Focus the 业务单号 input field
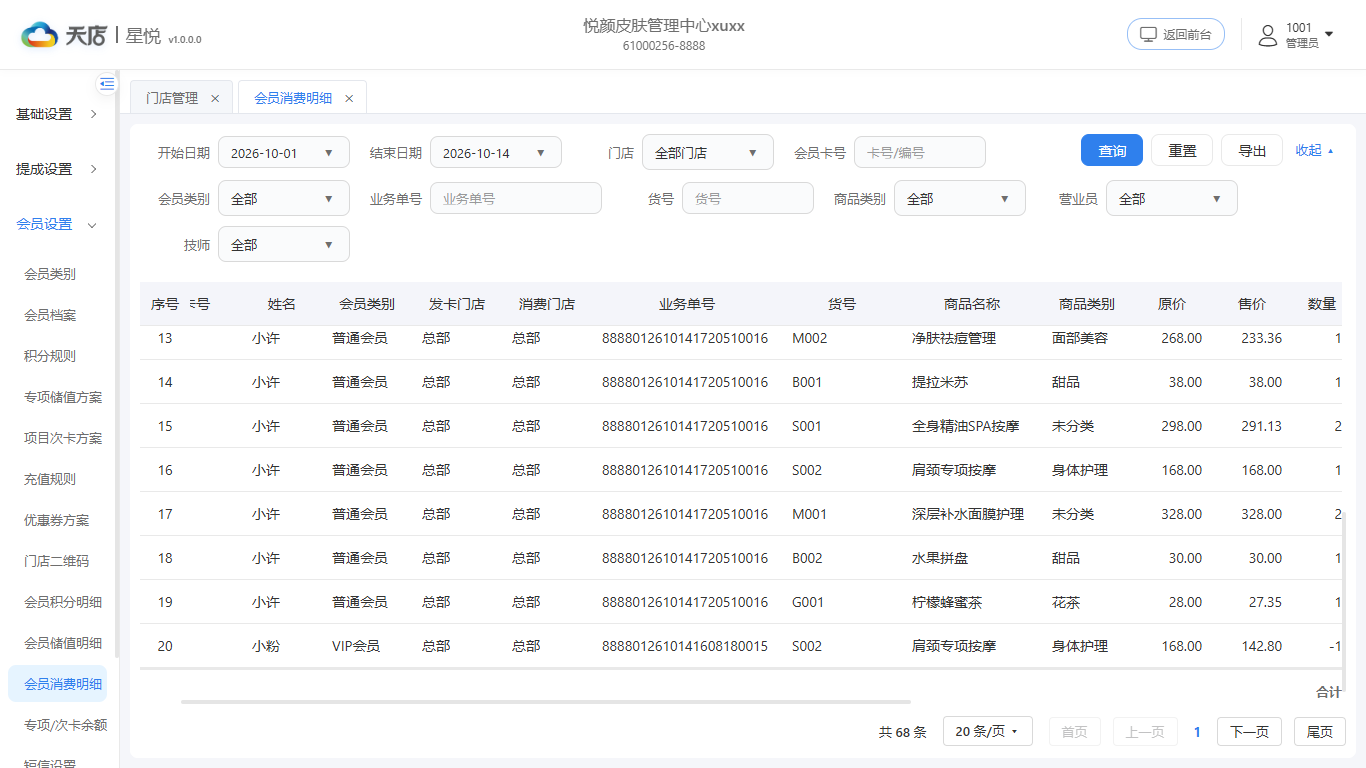Screen dimensions: 1366x768 [516, 199]
